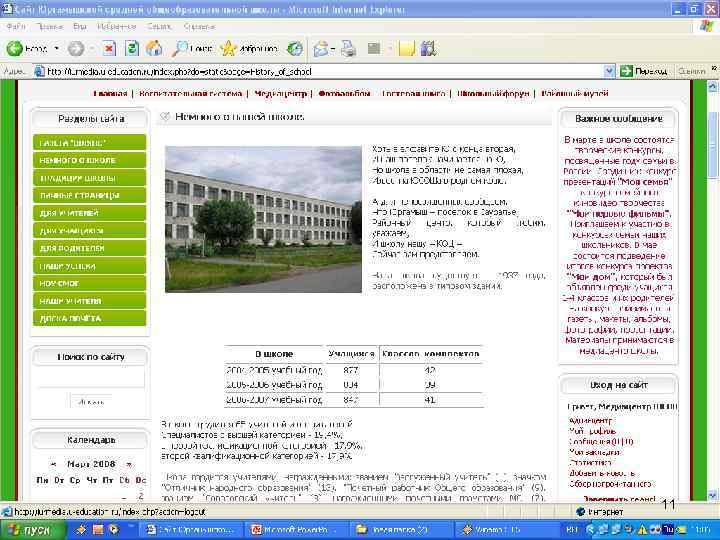Open the View (Вид) menu
Screen dimensions: 720x540
pyautogui.click(x=80, y=27)
